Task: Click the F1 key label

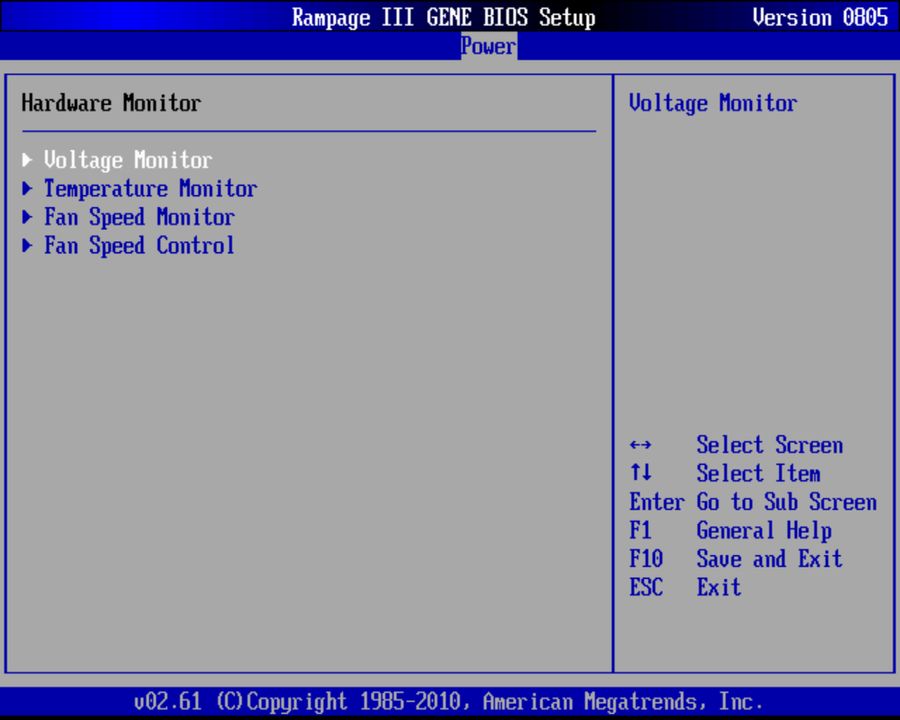Action: pos(641,531)
